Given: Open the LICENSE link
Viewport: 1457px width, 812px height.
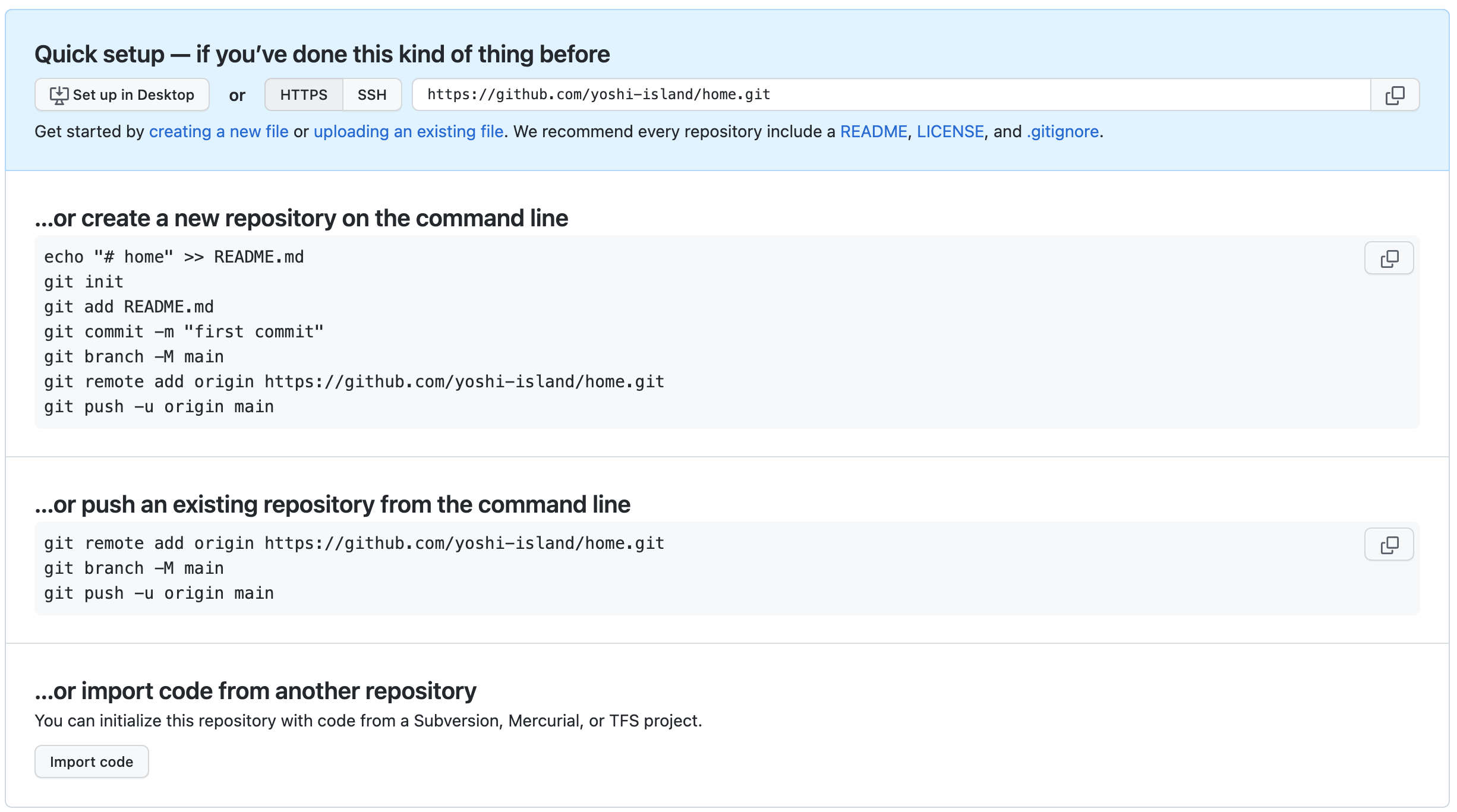Looking at the screenshot, I should coord(950,132).
